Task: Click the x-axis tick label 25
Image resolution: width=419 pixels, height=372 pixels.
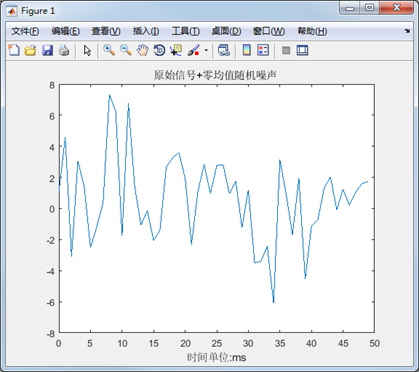Action: click(x=217, y=343)
